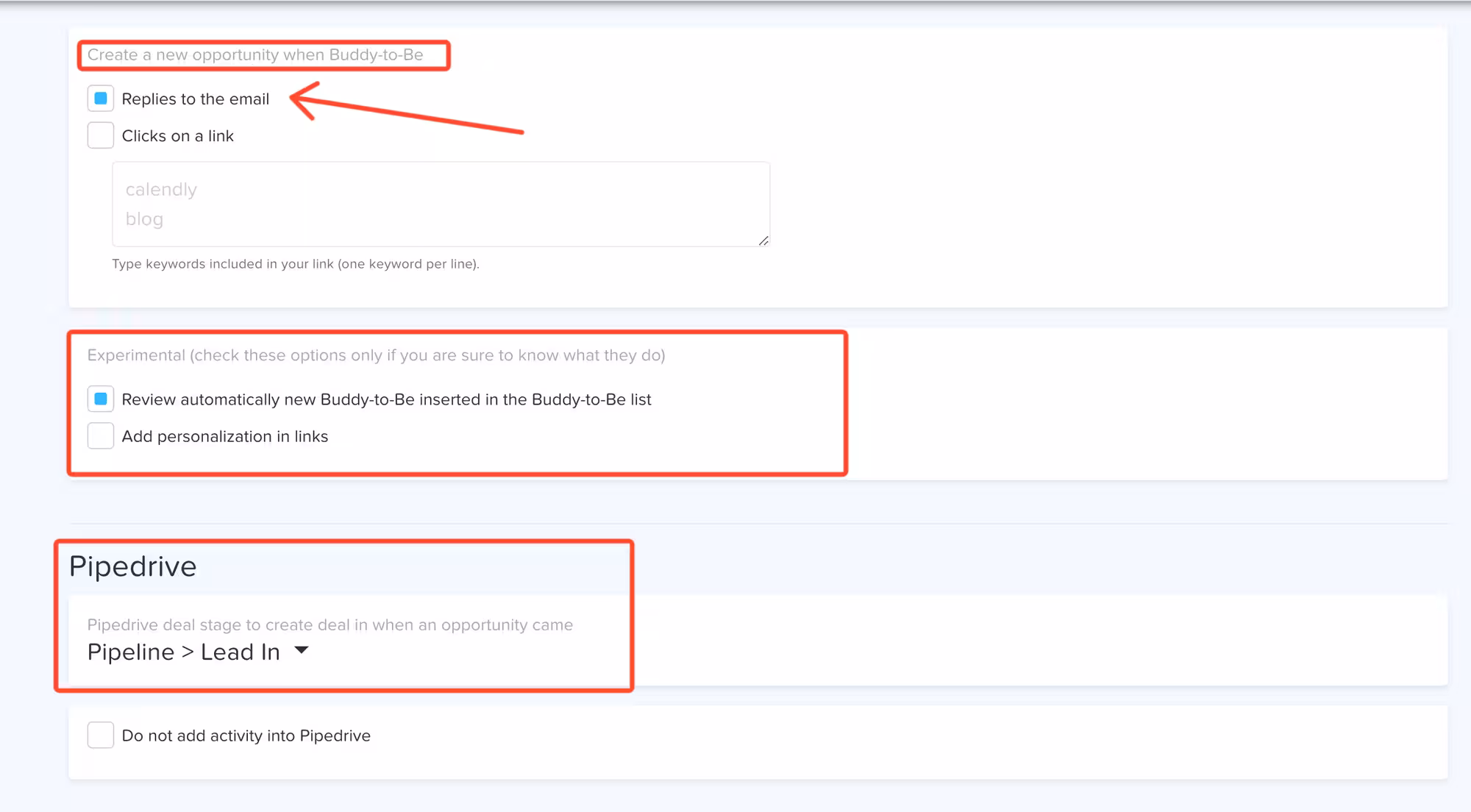Check the 'Add personalization in links' box
Viewport: 1471px width, 812px height.
tap(101, 436)
